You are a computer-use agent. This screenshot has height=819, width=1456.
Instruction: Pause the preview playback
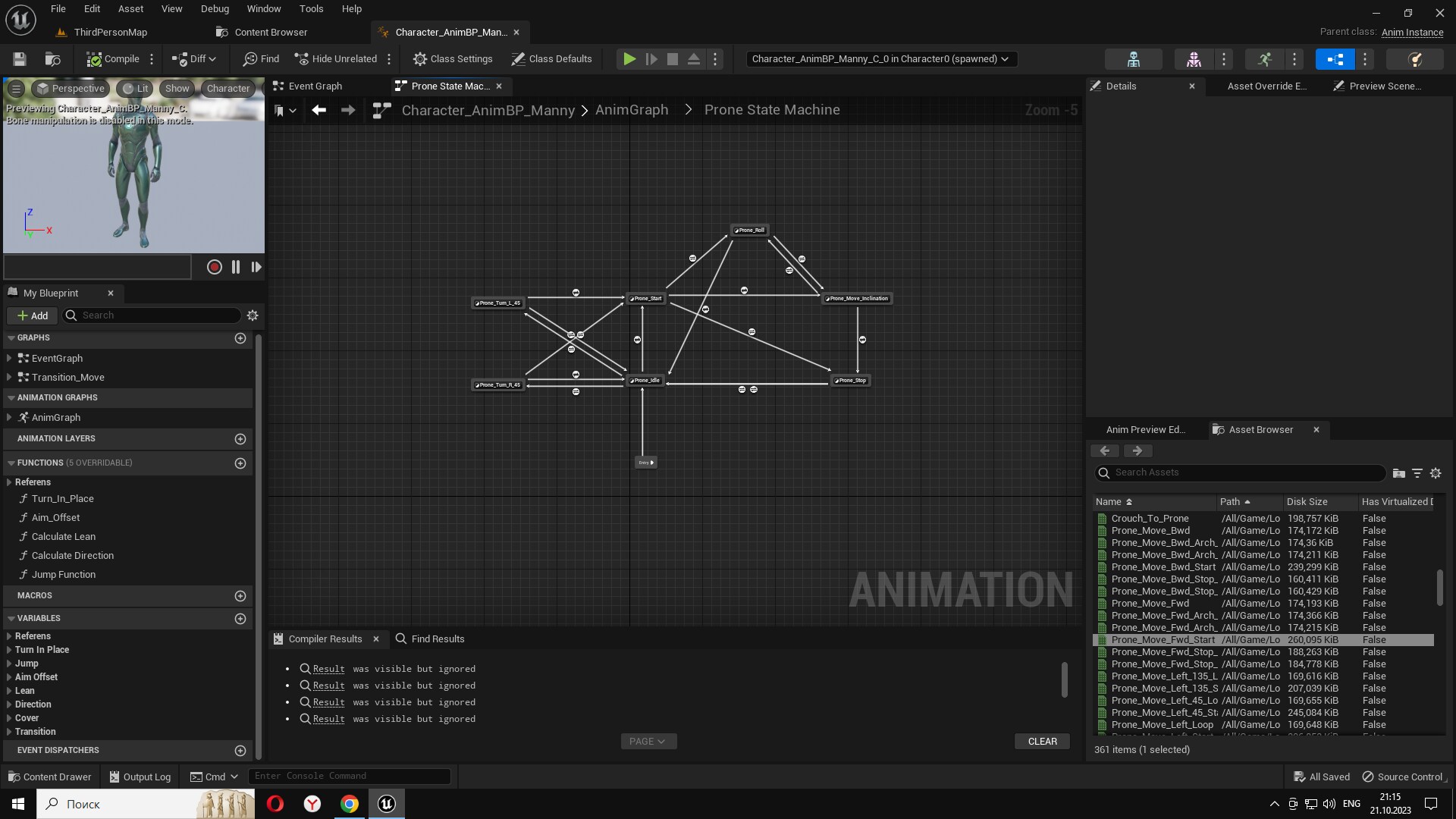click(236, 267)
